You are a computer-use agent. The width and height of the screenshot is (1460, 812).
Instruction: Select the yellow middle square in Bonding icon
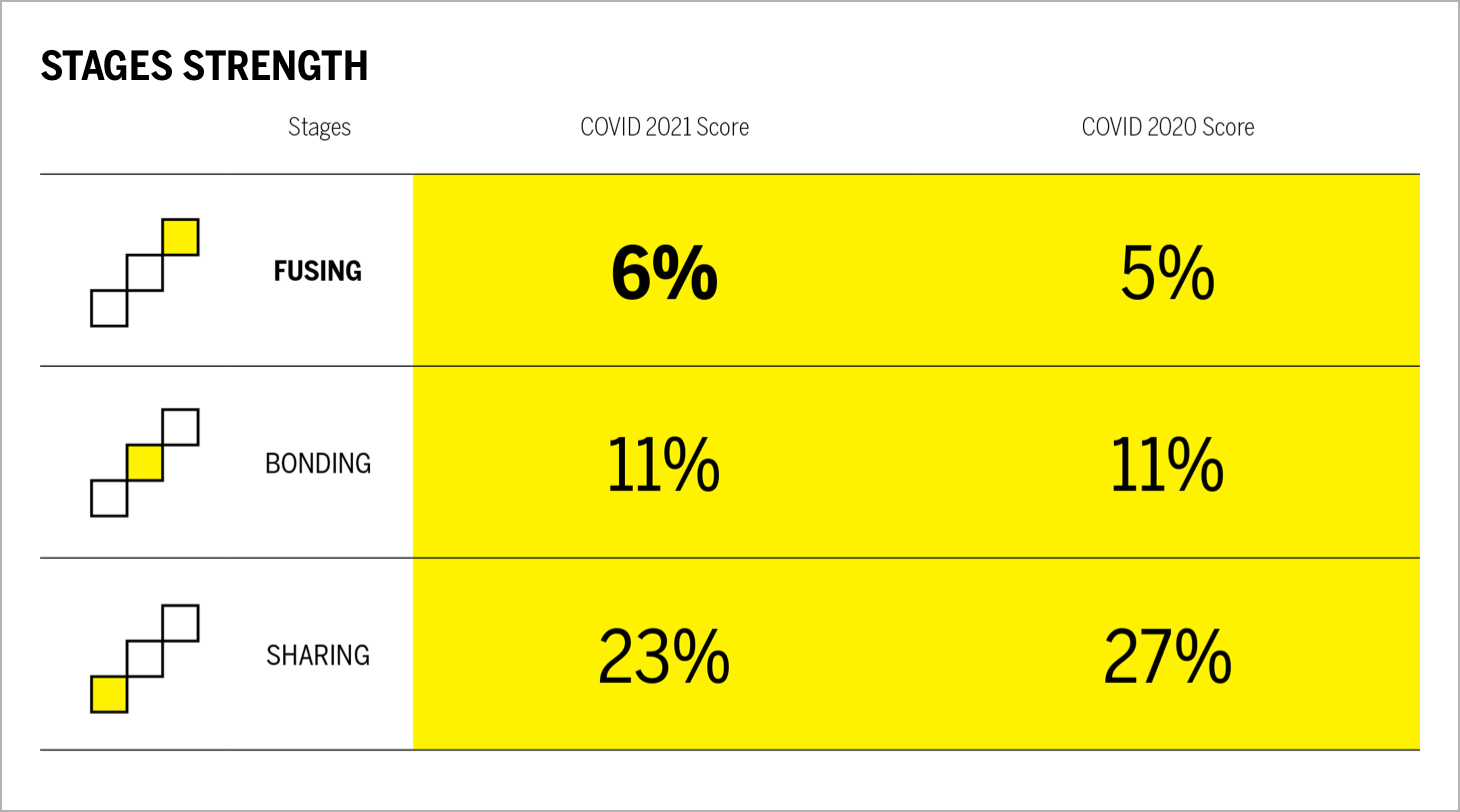[x=145, y=463]
